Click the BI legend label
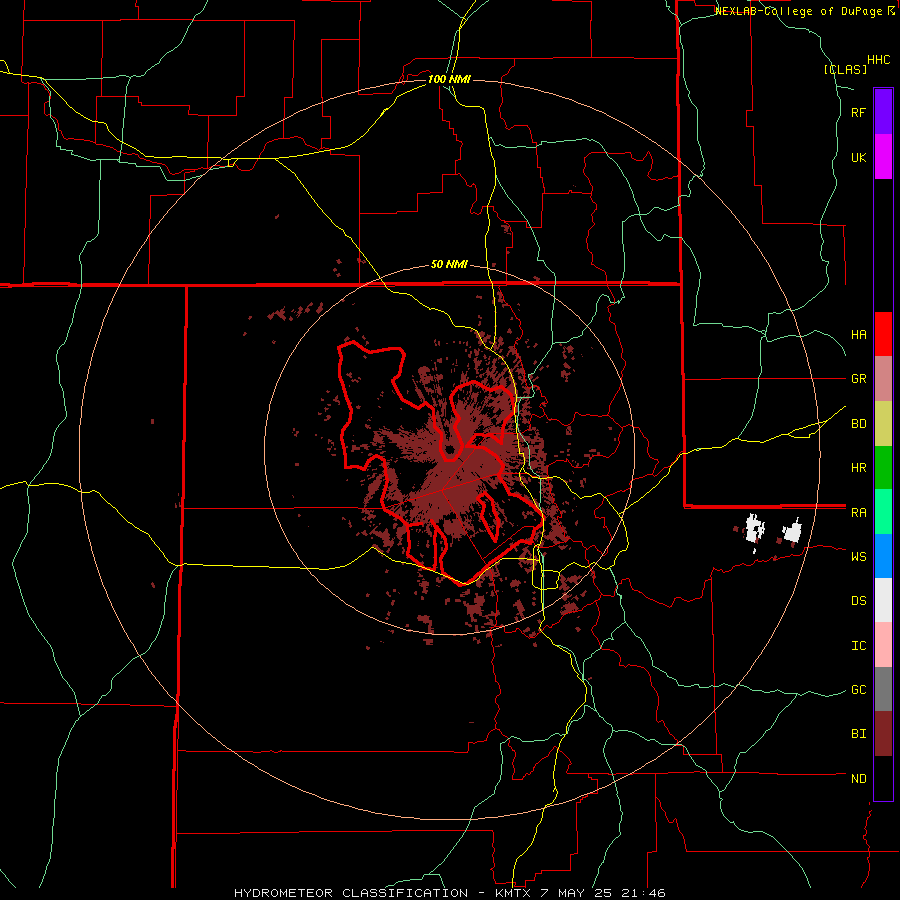The width and height of the screenshot is (900, 900). pyautogui.click(x=858, y=734)
